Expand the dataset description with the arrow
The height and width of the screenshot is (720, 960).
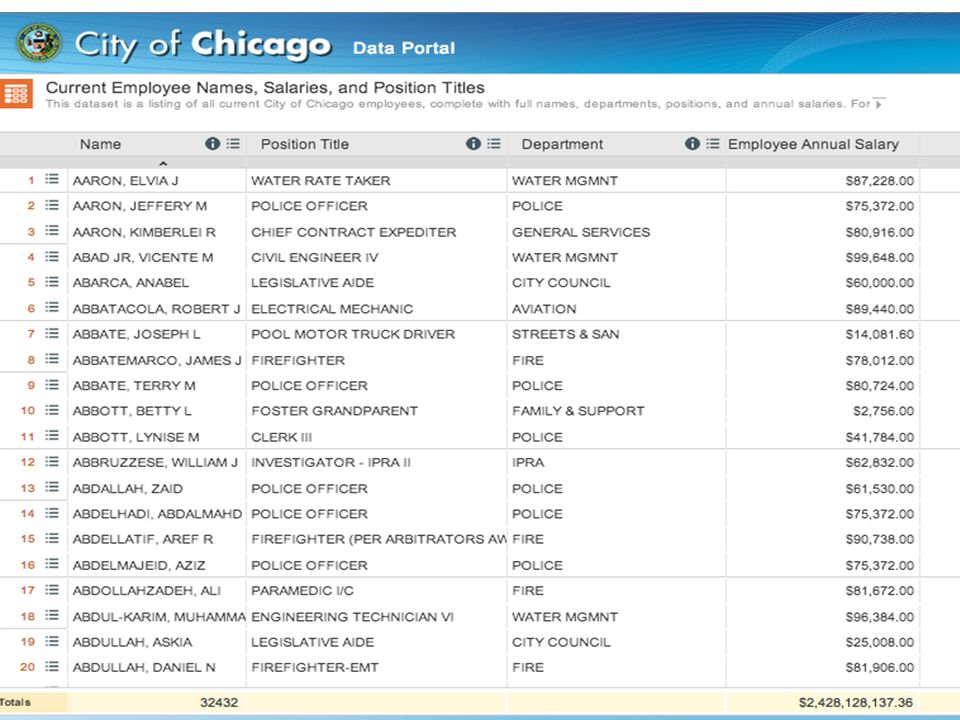click(879, 102)
